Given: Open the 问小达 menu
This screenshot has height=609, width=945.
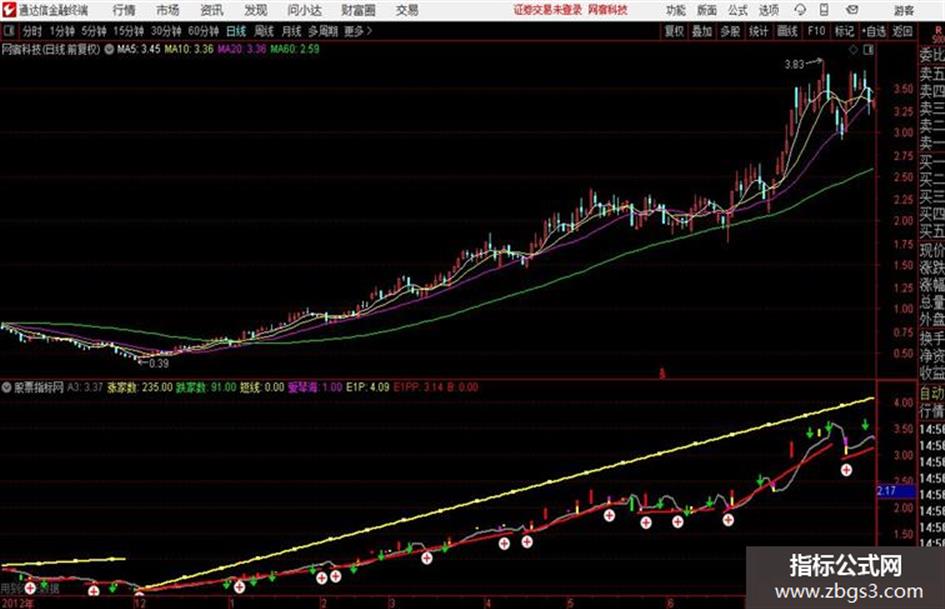Looking at the screenshot, I should coord(304,10).
